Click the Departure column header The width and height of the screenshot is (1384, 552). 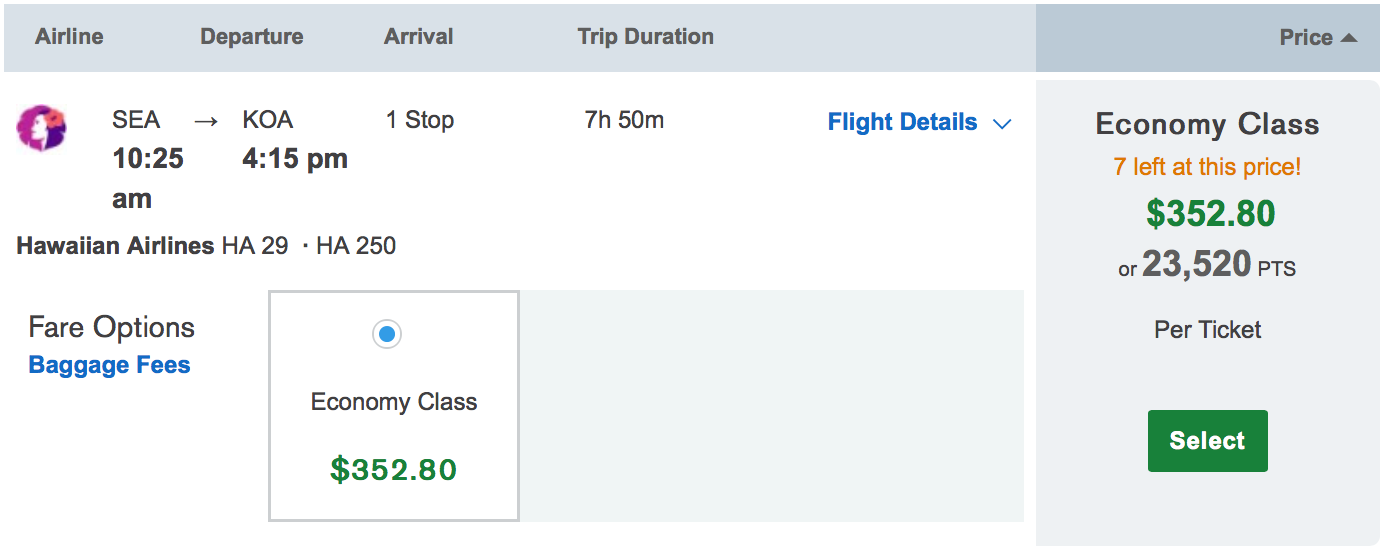[x=251, y=37]
